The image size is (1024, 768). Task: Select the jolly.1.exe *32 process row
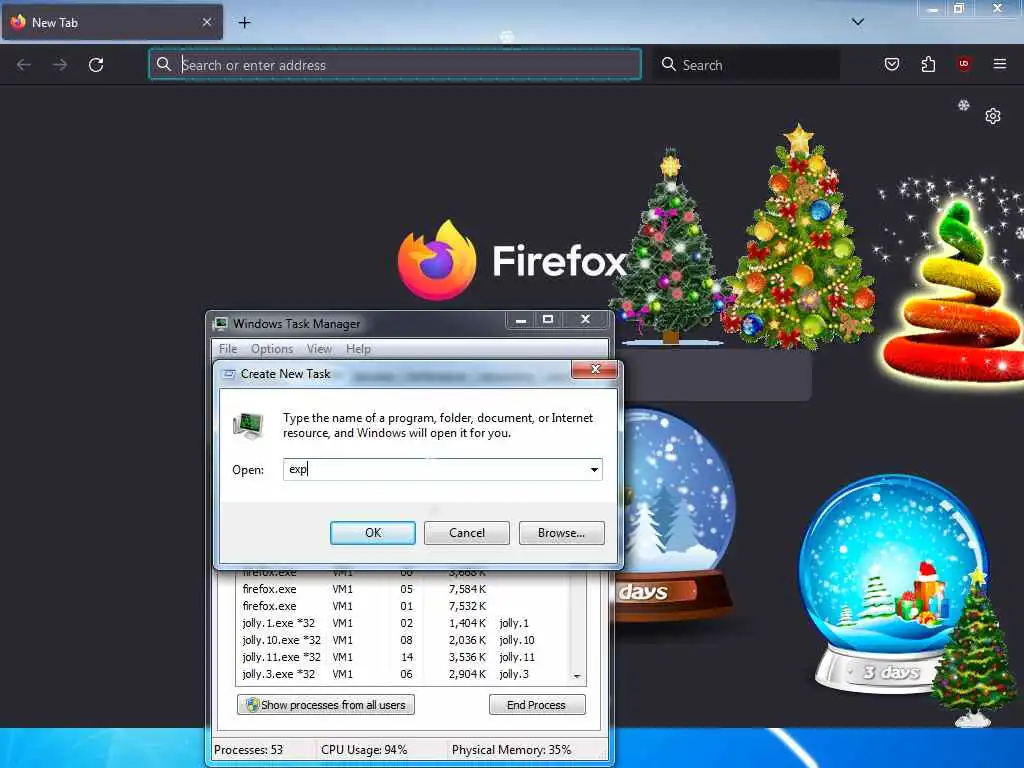pos(402,623)
